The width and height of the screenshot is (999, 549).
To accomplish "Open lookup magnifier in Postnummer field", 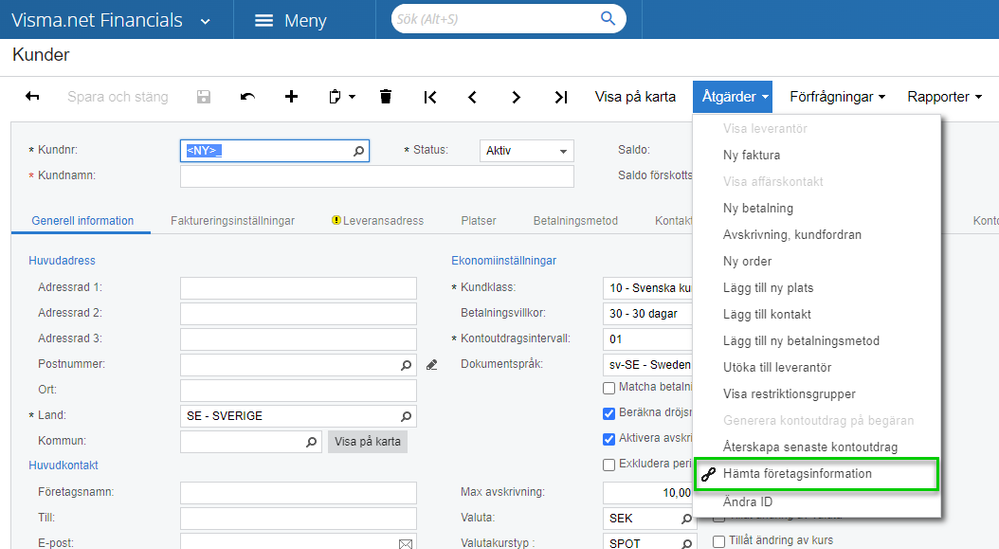I will (x=406, y=365).
